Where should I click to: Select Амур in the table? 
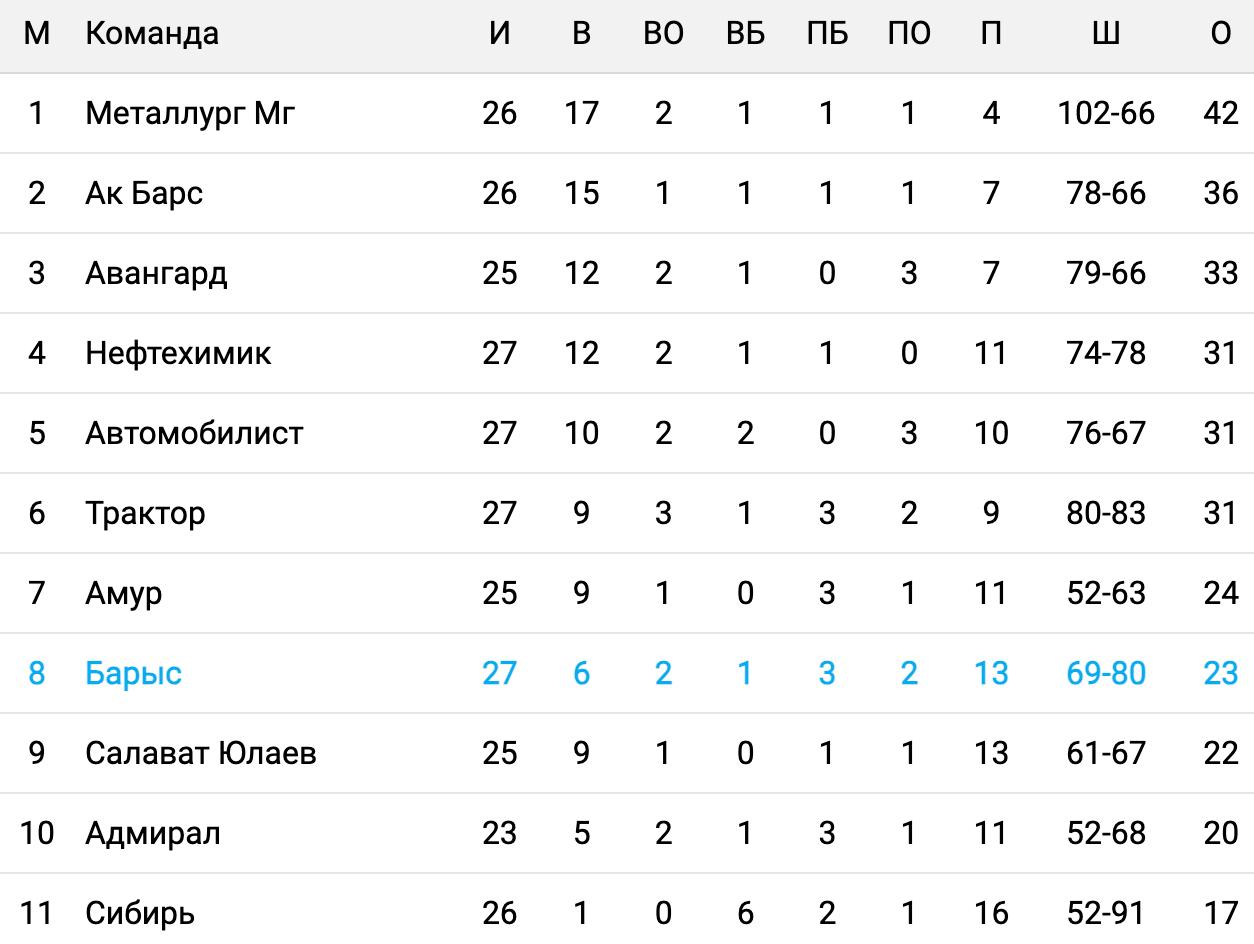pos(123,593)
